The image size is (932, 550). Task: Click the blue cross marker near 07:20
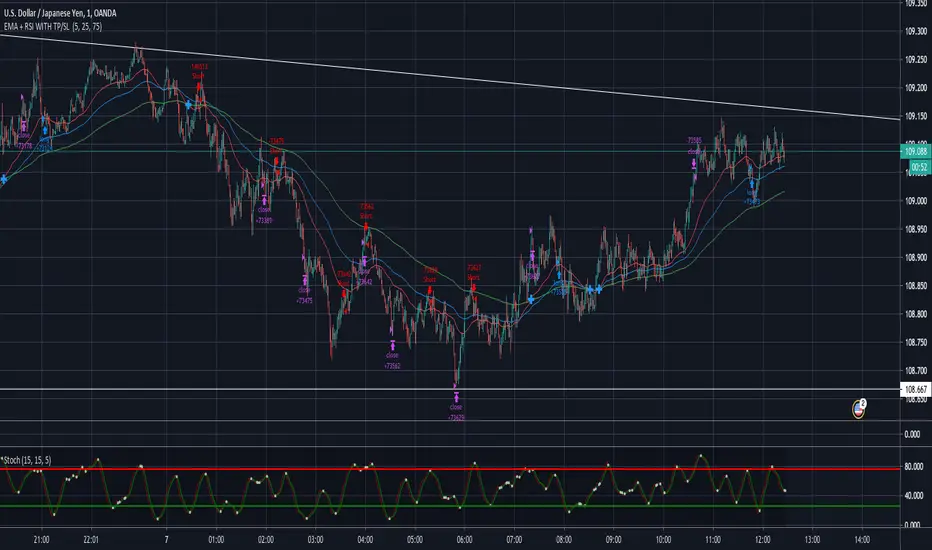pyautogui.click(x=531, y=300)
